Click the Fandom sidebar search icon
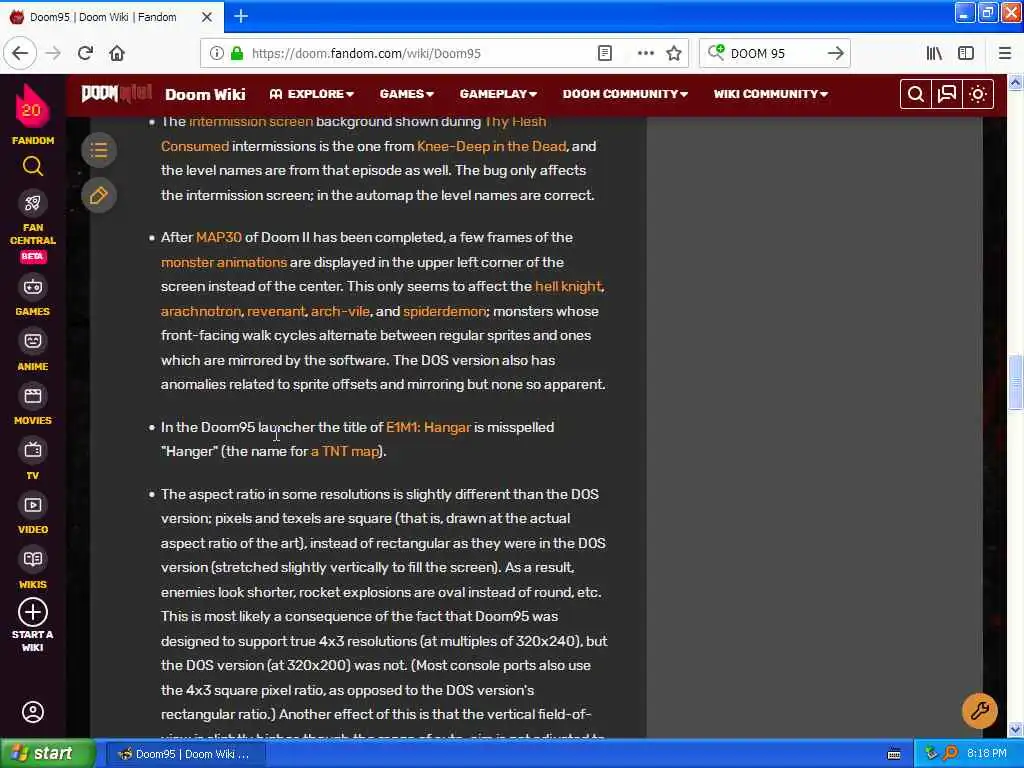The height and width of the screenshot is (768, 1024). pyautogui.click(x=33, y=167)
